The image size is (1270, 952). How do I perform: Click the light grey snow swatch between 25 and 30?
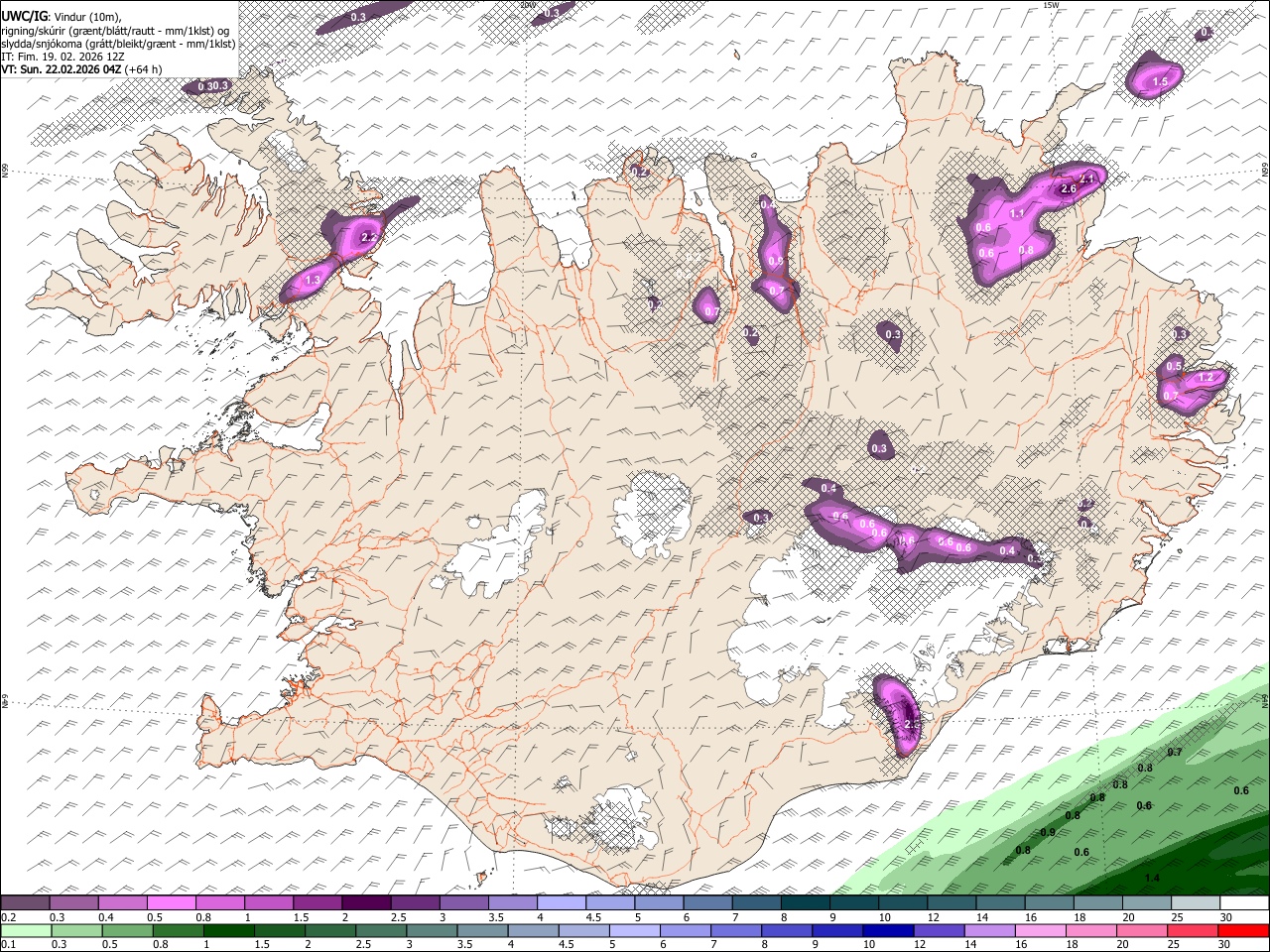1196,902
